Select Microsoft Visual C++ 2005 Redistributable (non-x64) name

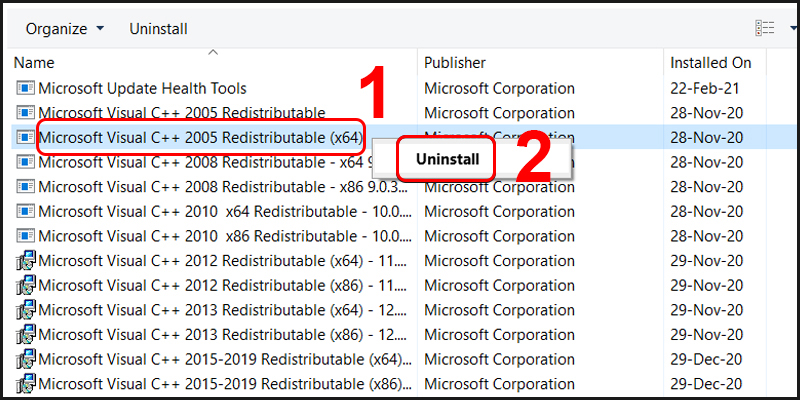[x=182, y=113]
